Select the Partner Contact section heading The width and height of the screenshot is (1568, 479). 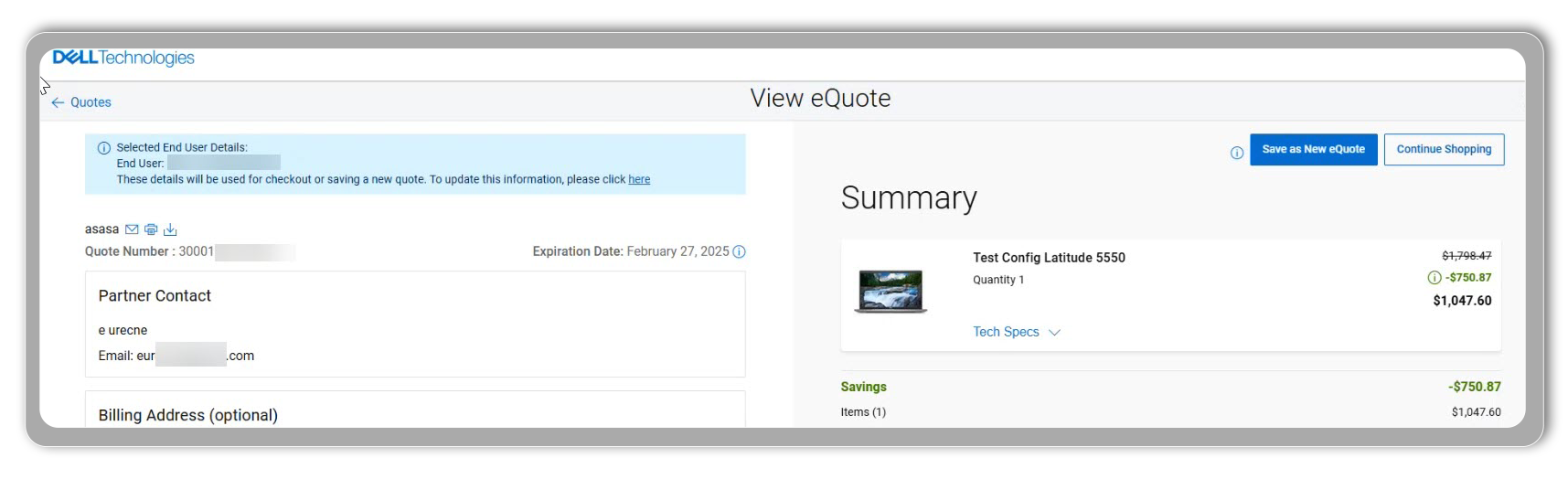click(x=155, y=296)
